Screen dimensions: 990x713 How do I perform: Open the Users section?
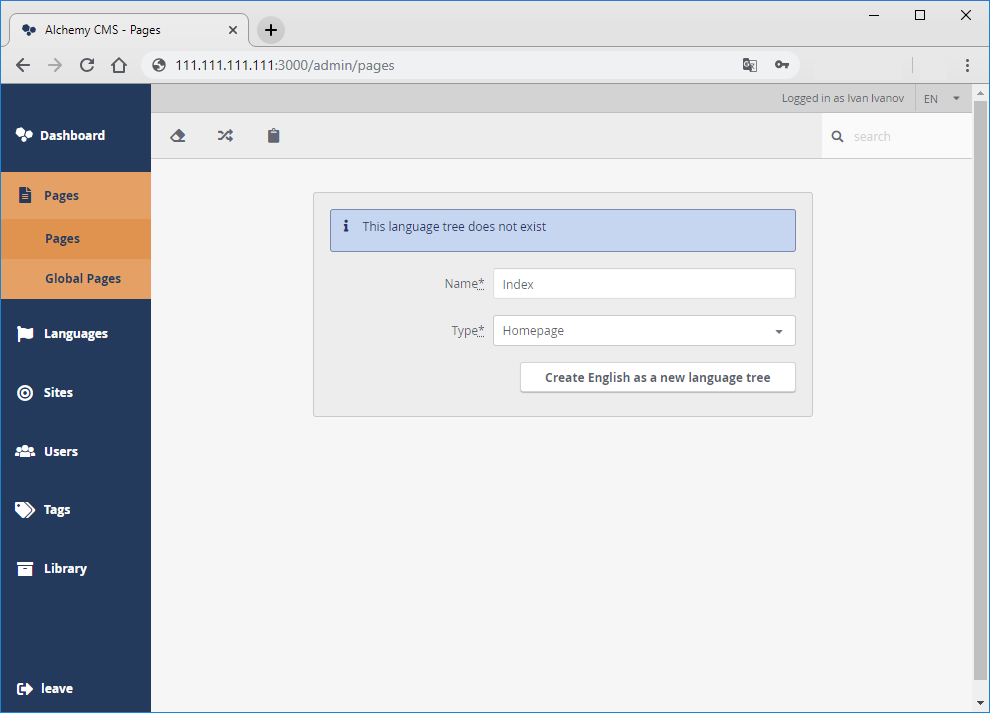[x=60, y=452]
